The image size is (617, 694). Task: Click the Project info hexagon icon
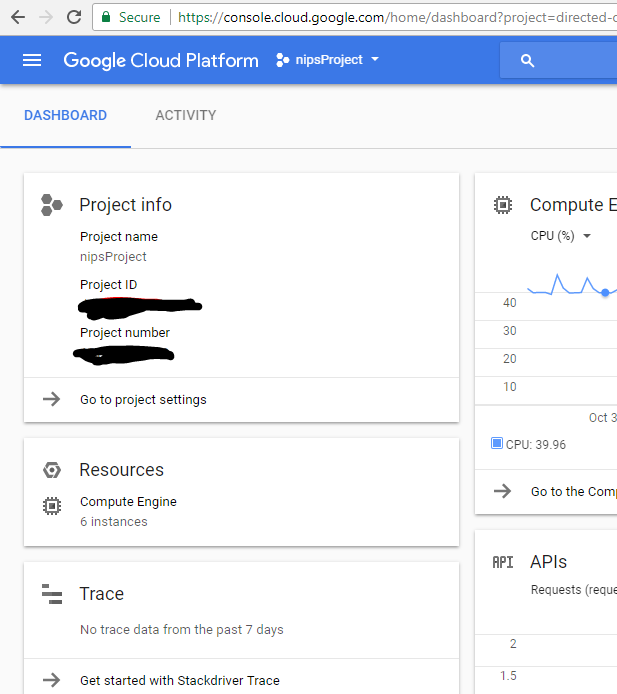pos(52,205)
